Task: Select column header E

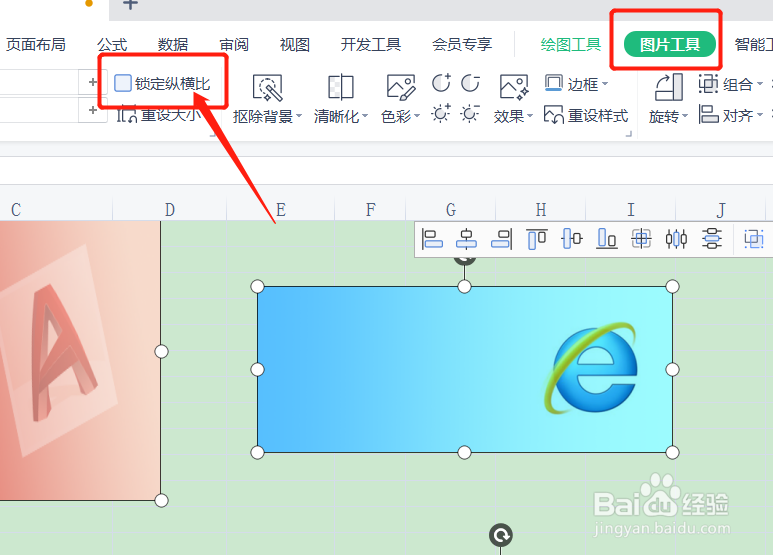Action: click(281, 210)
